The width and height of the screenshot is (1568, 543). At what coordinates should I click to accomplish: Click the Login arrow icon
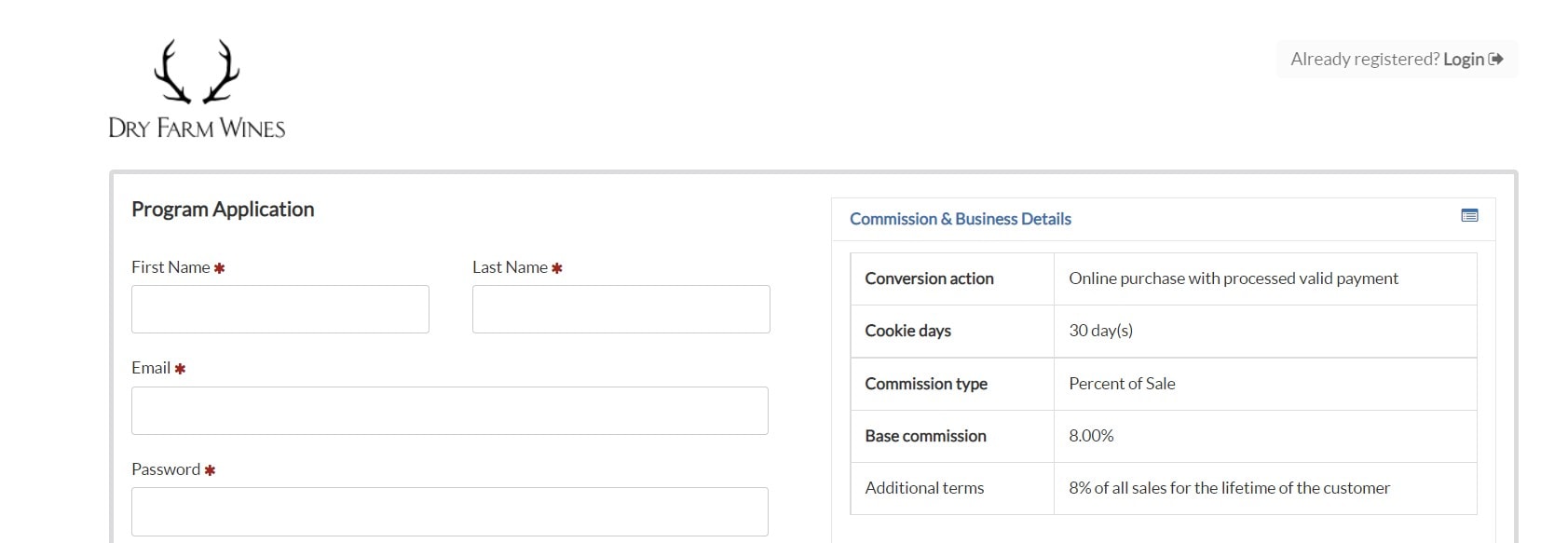click(1496, 60)
